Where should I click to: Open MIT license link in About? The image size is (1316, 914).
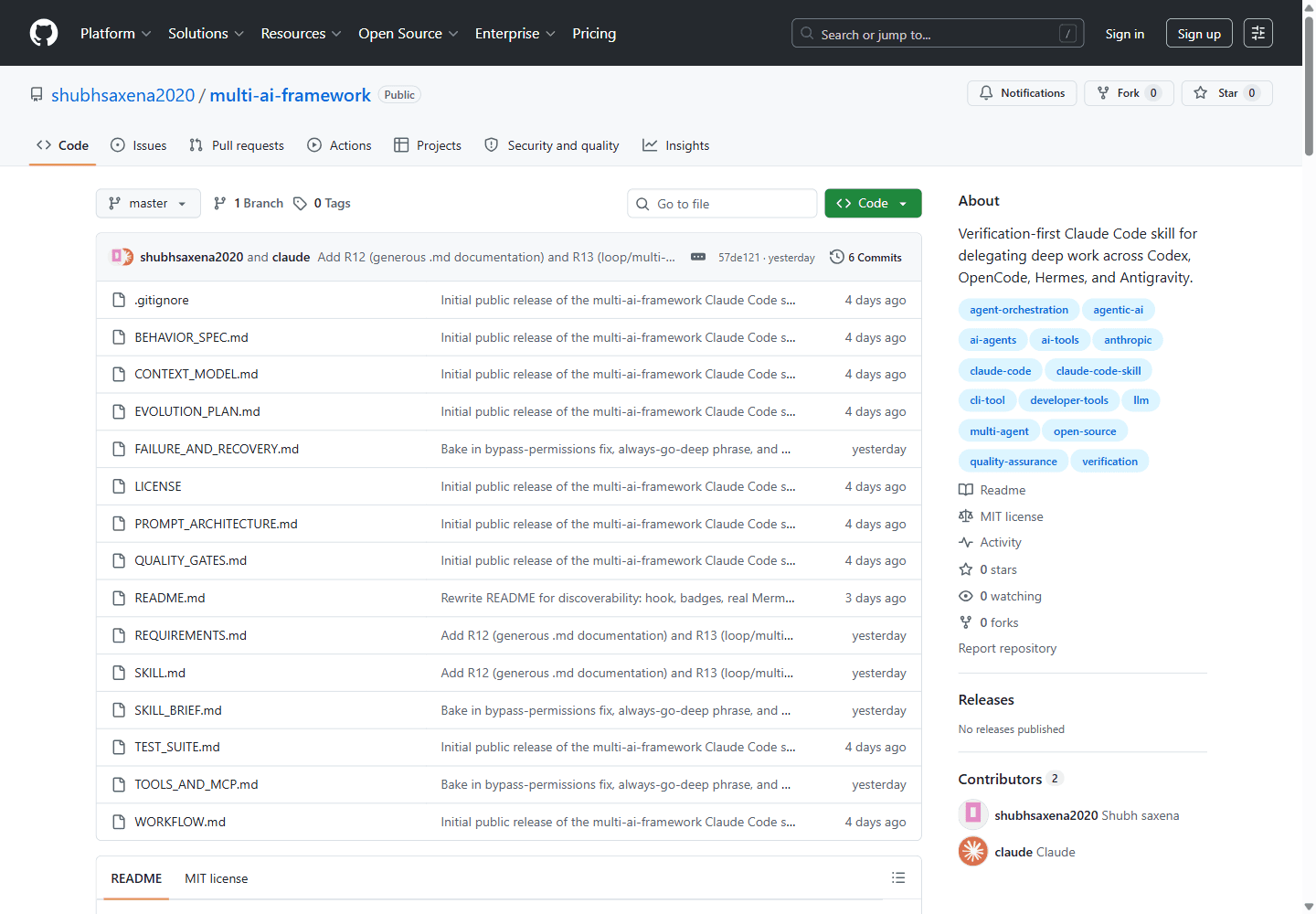1001,516
